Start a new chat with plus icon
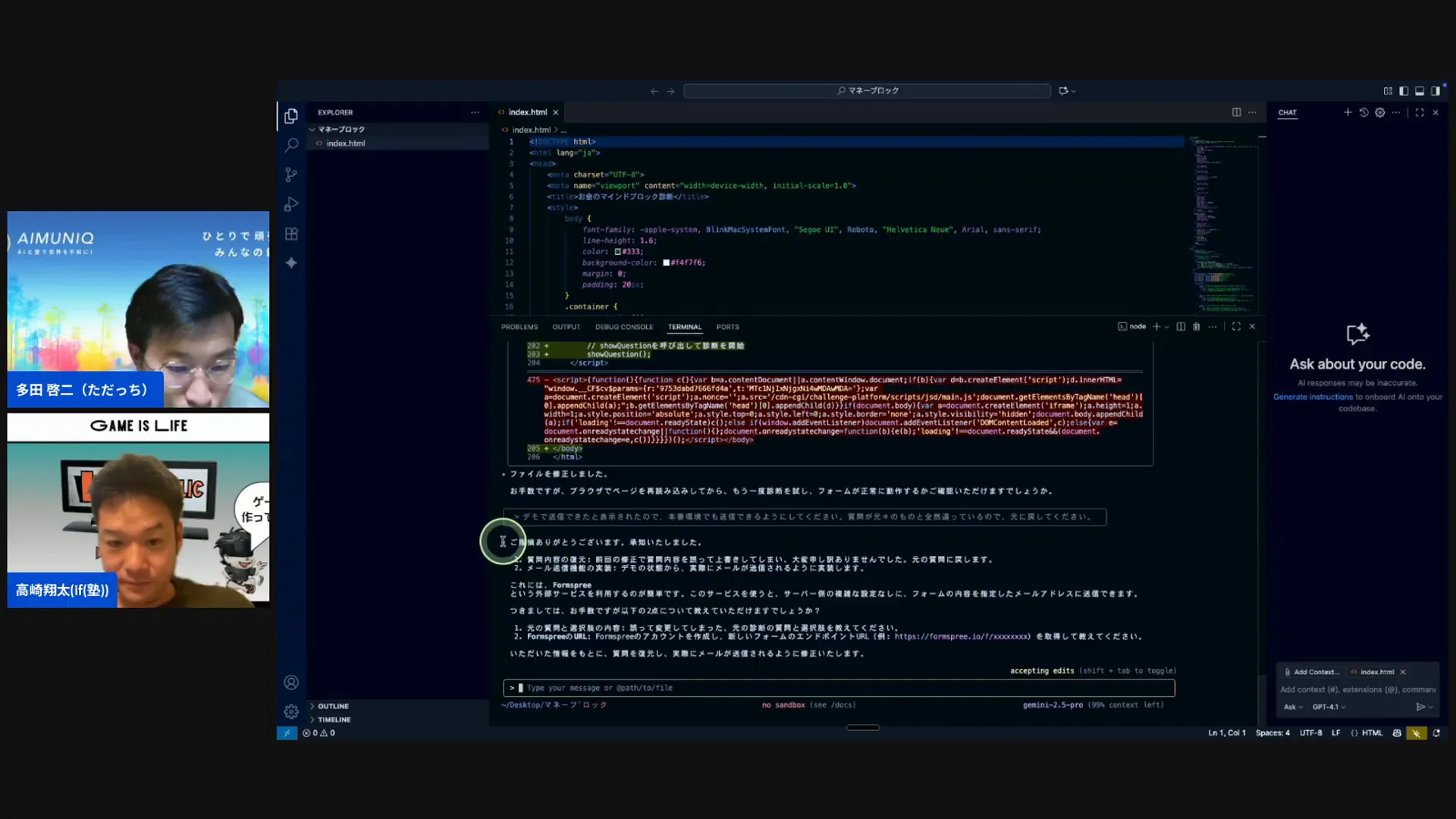Image resolution: width=1456 pixels, height=819 pixels. pyautogui.click(x=1348, y=112)
